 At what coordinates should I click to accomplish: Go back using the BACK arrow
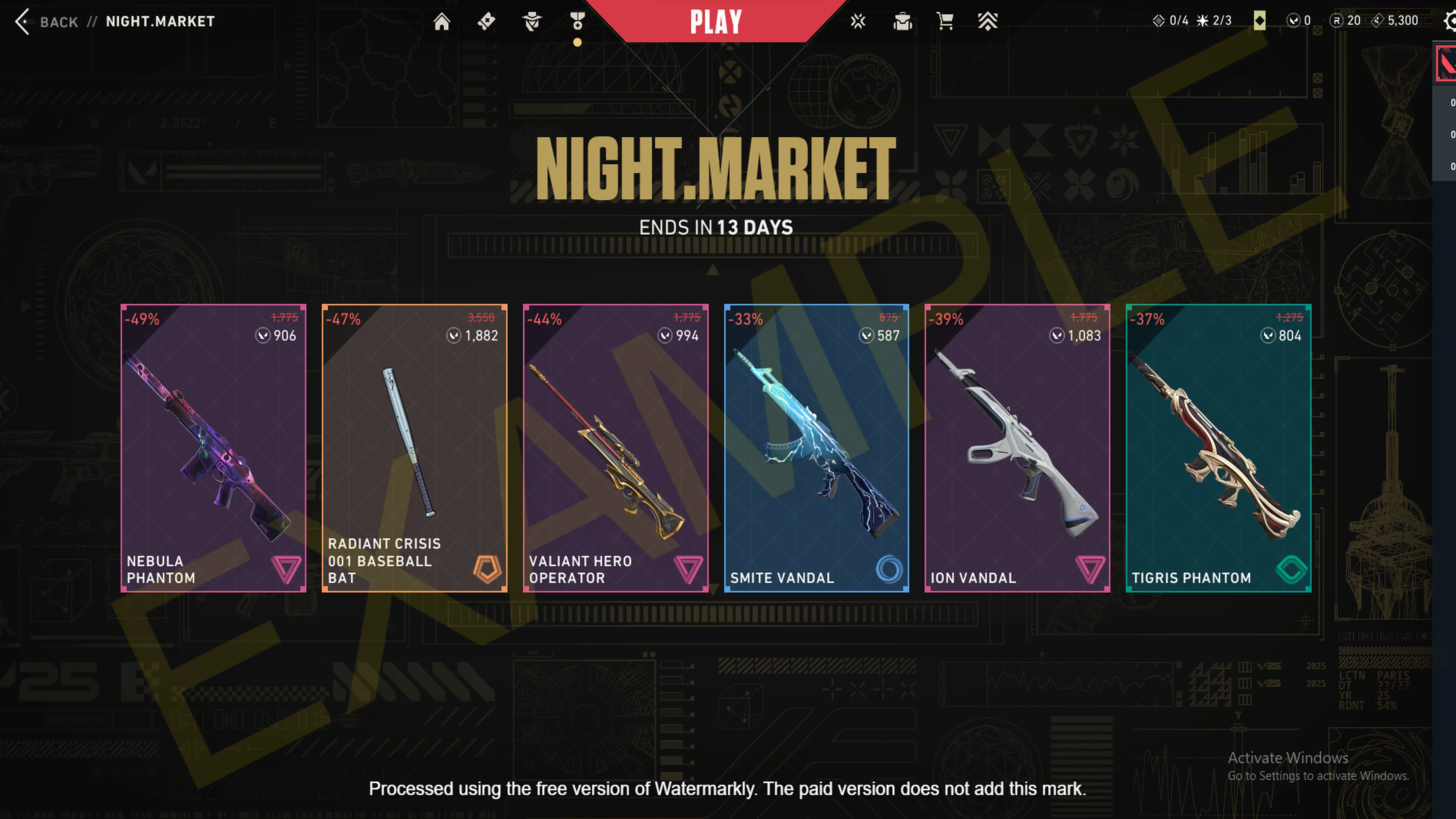pos(46,22)
